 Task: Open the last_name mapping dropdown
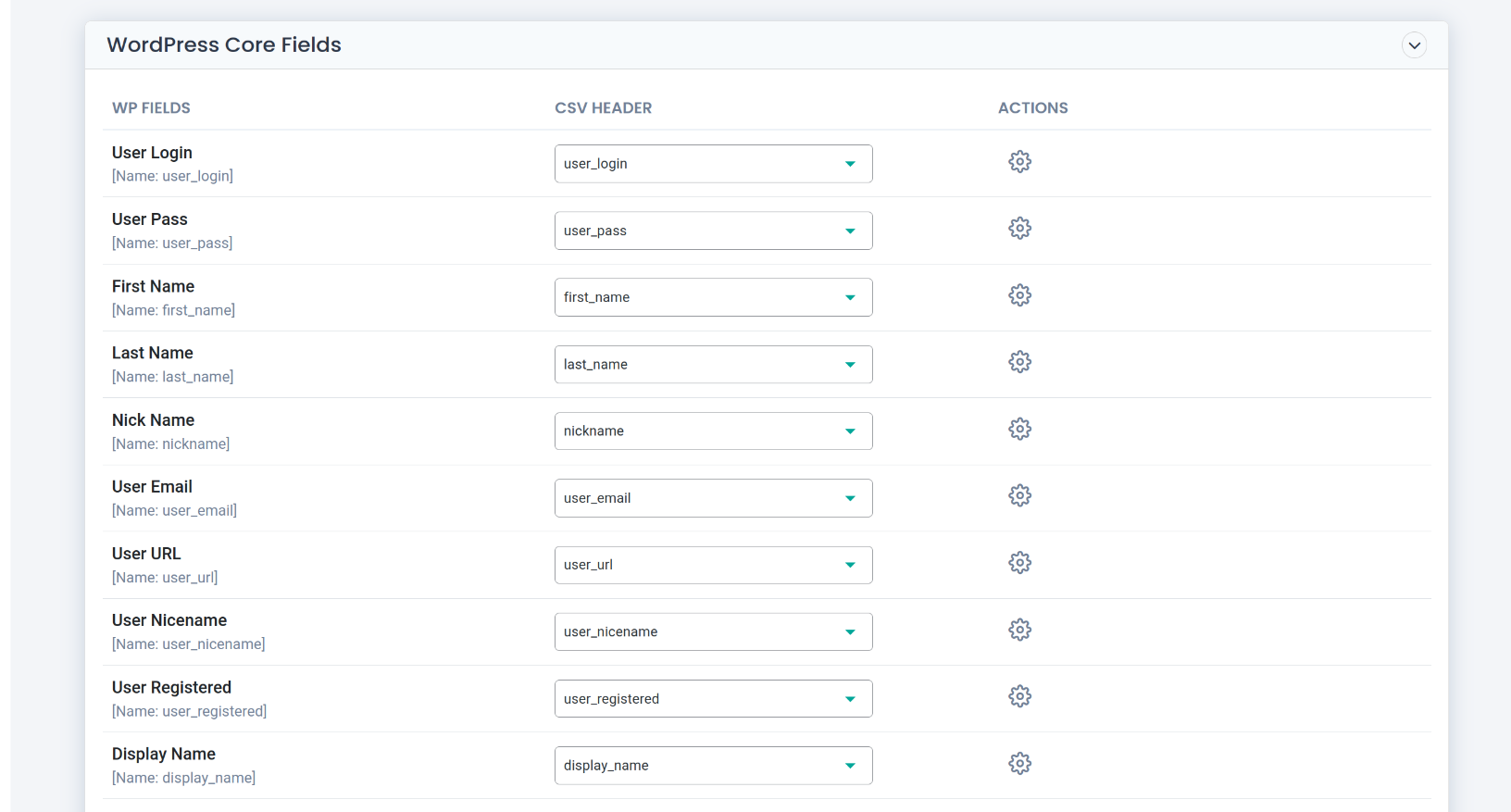713,365
